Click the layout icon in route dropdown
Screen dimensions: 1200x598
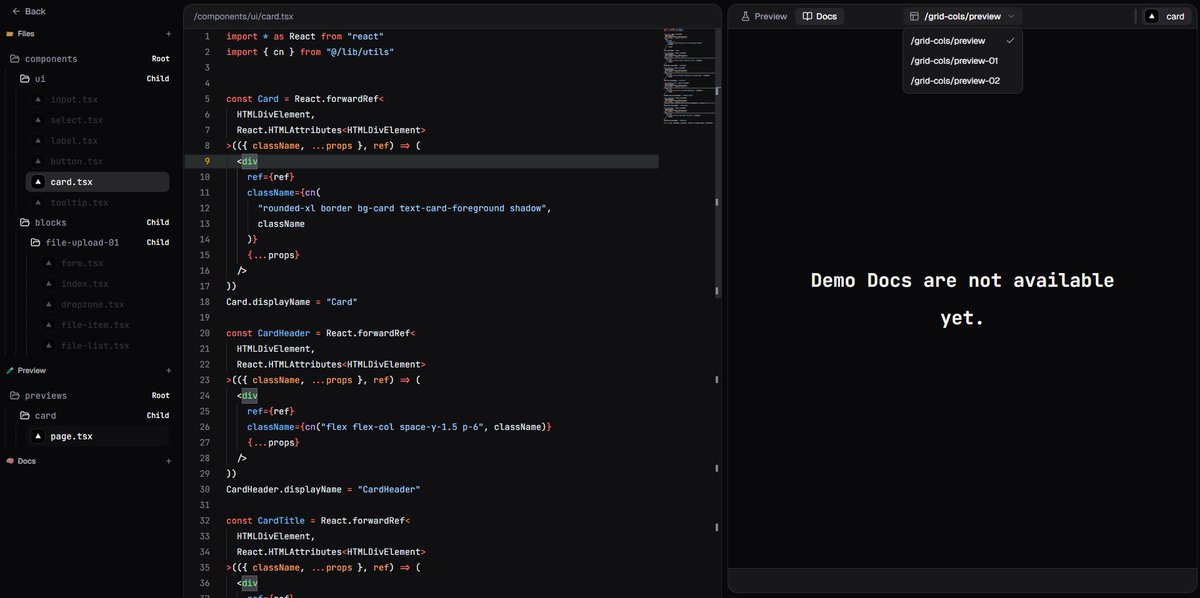tap(914, 16)
